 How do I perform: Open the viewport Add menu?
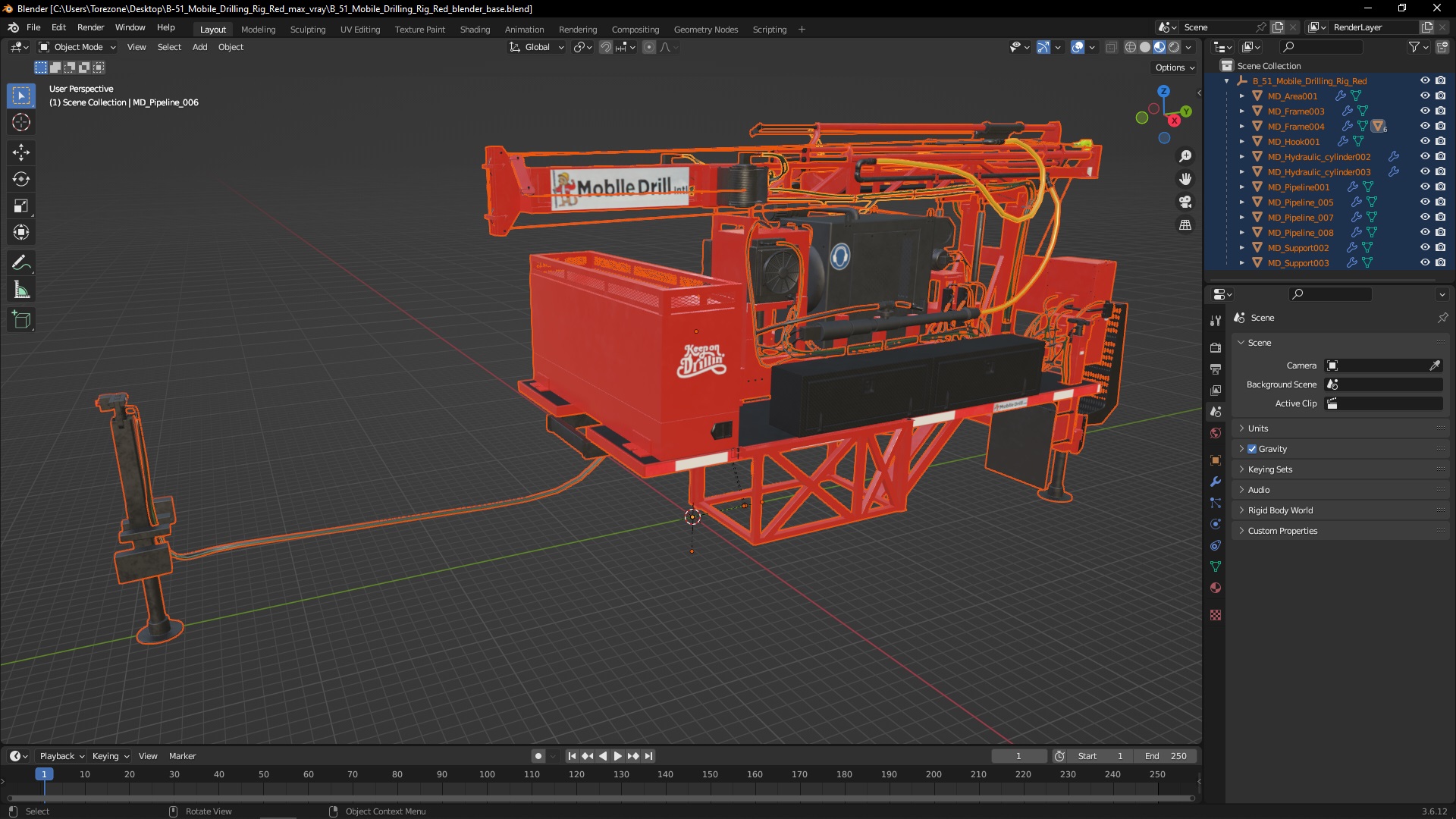[199, 47]
